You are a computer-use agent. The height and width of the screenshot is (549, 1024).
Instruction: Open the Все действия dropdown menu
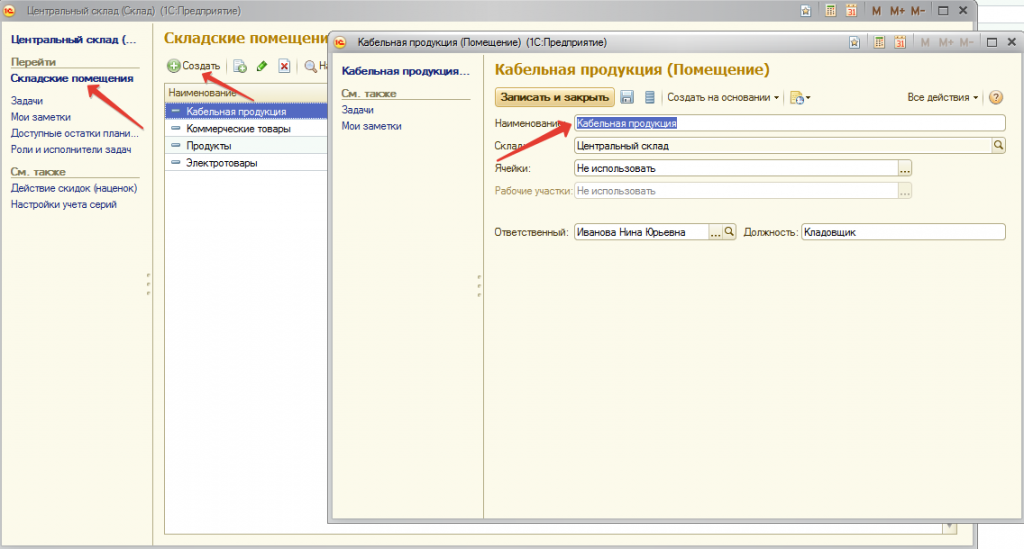[x=943, y=97]
